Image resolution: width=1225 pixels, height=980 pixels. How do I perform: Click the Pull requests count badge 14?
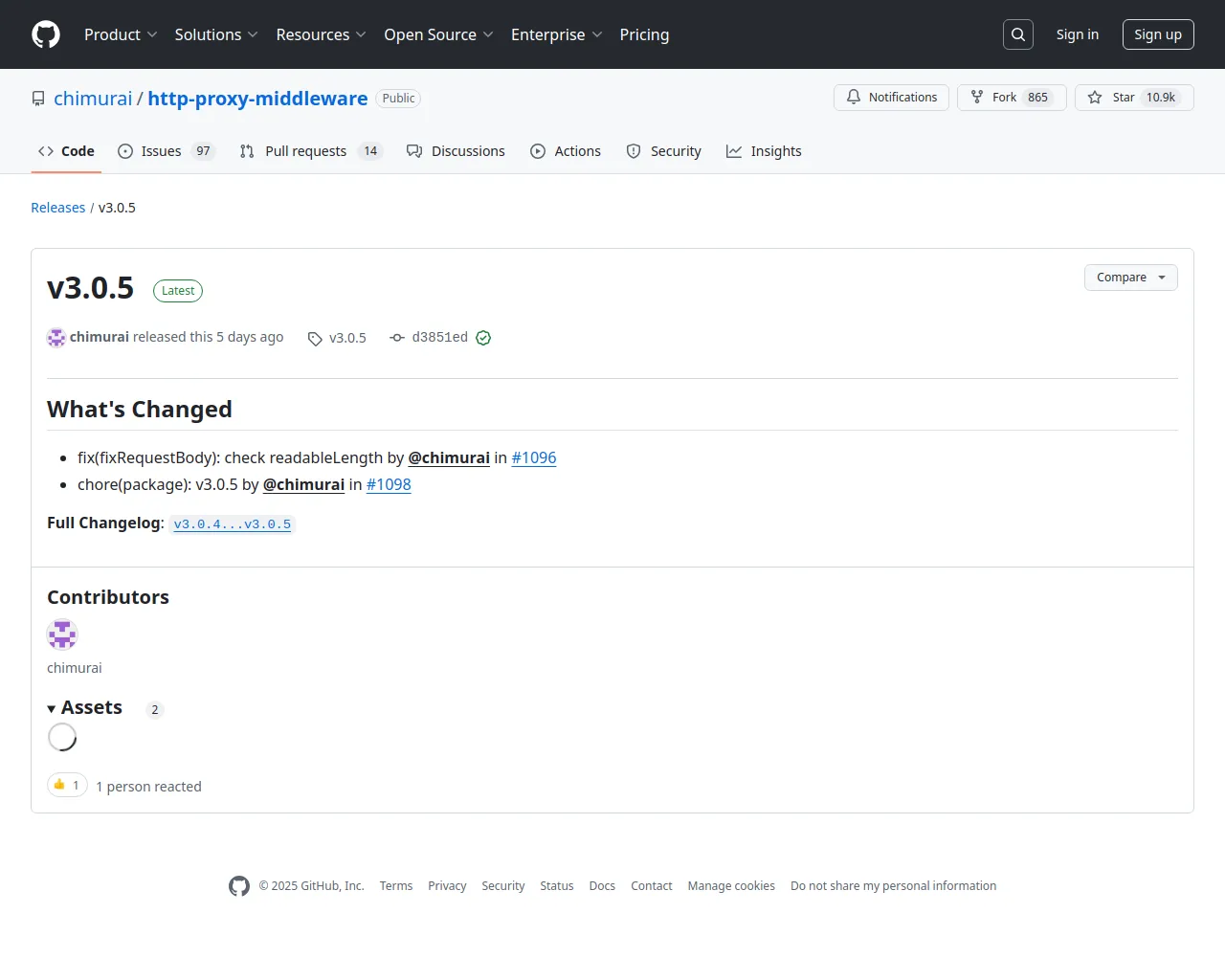pyautogui.click(x=370, y=151)
